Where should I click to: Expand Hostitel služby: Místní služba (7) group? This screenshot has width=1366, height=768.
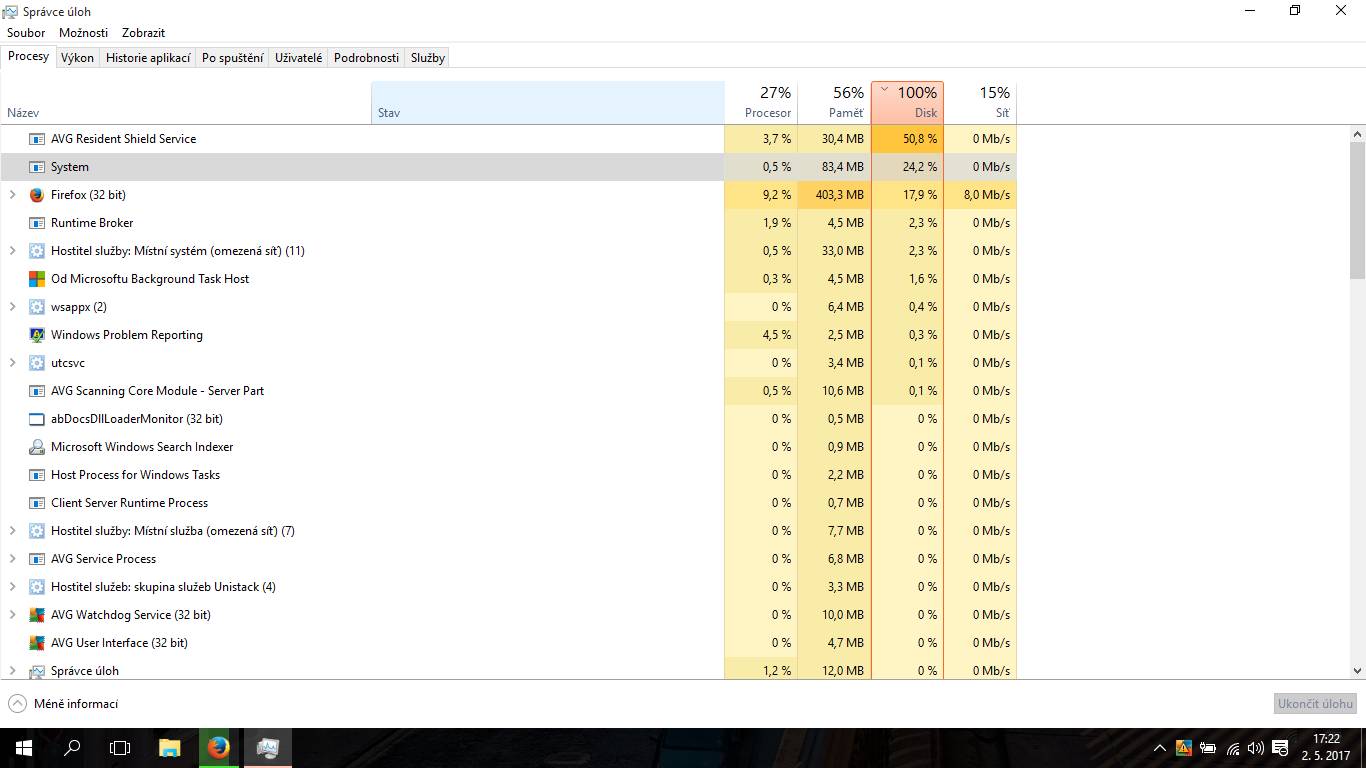(x=12, y=531)
